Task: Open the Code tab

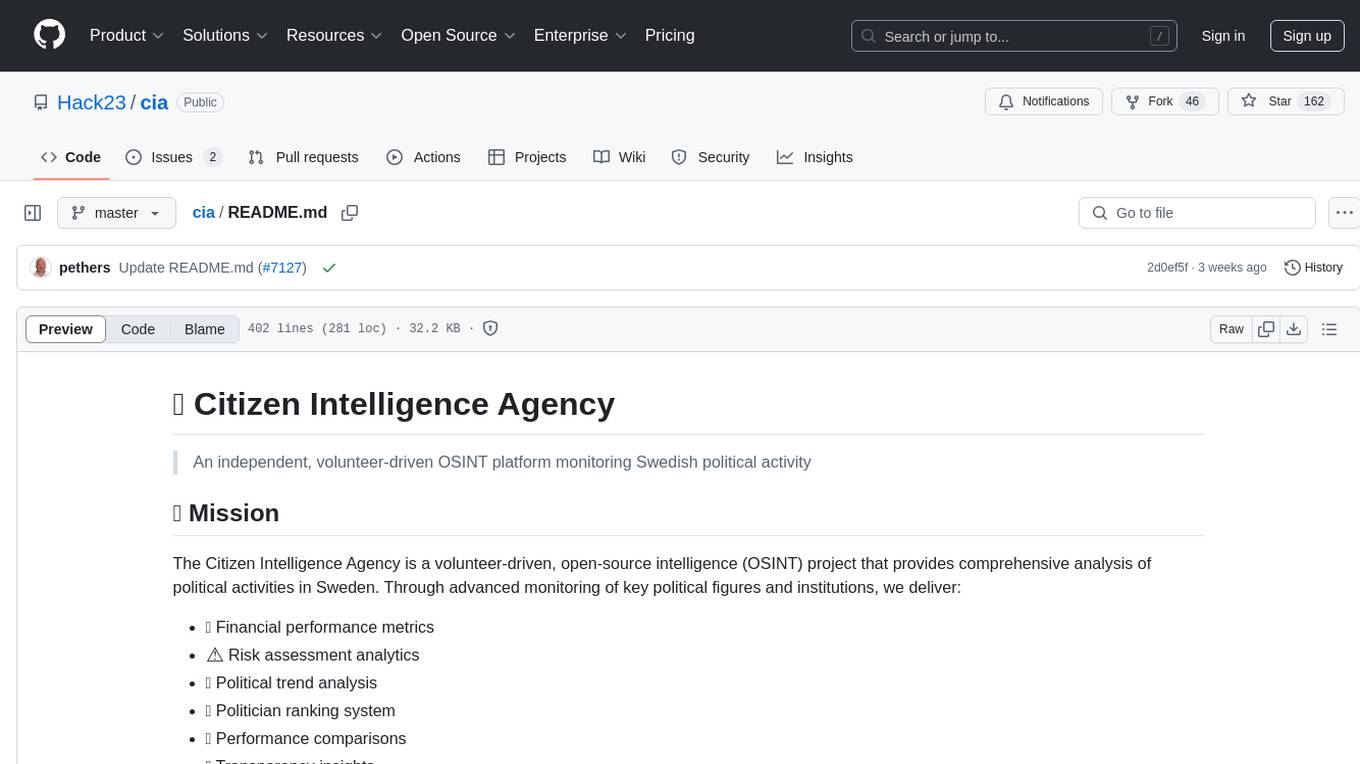Action: (x=71, y=157)
